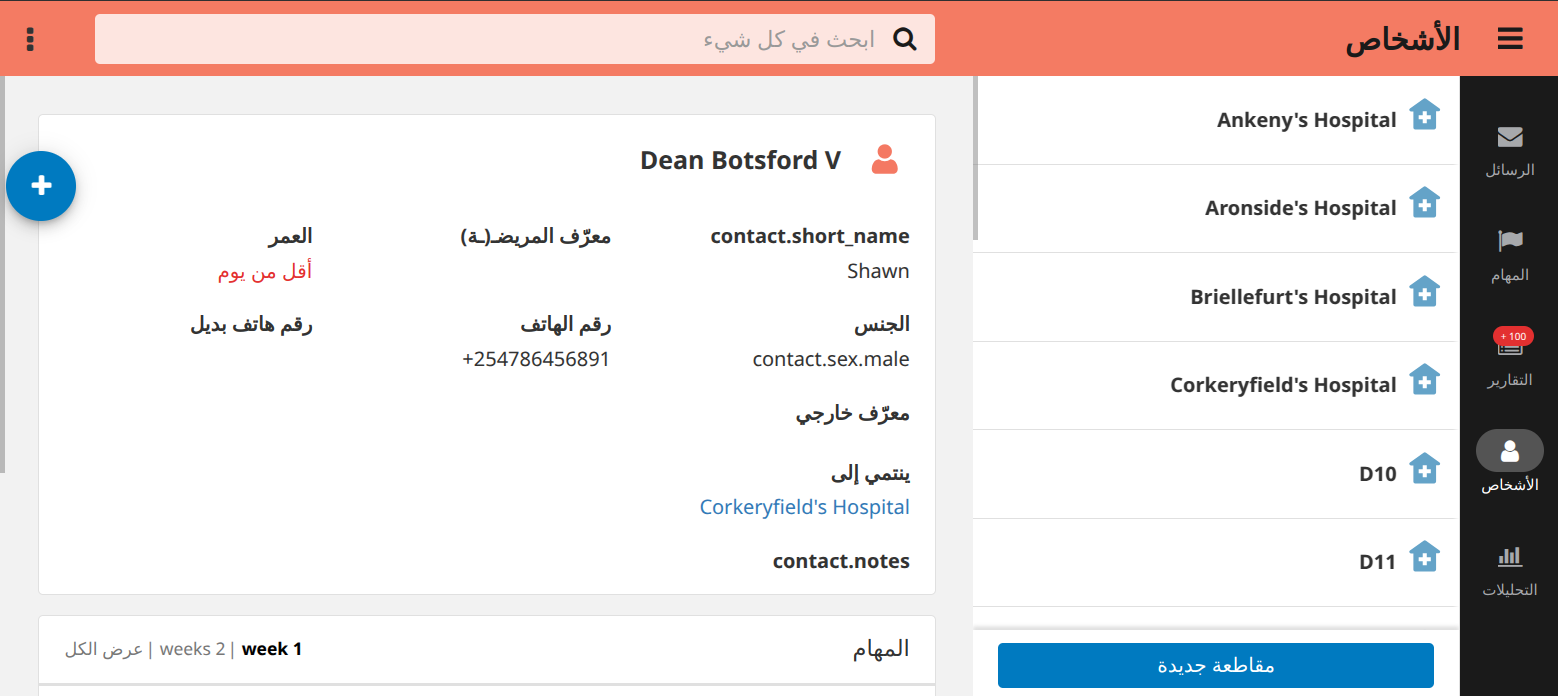Open Analytics (التحليلات) chart icon
The height and width of the screenshot is (696, 1558).
click(x=1509, y=555)
